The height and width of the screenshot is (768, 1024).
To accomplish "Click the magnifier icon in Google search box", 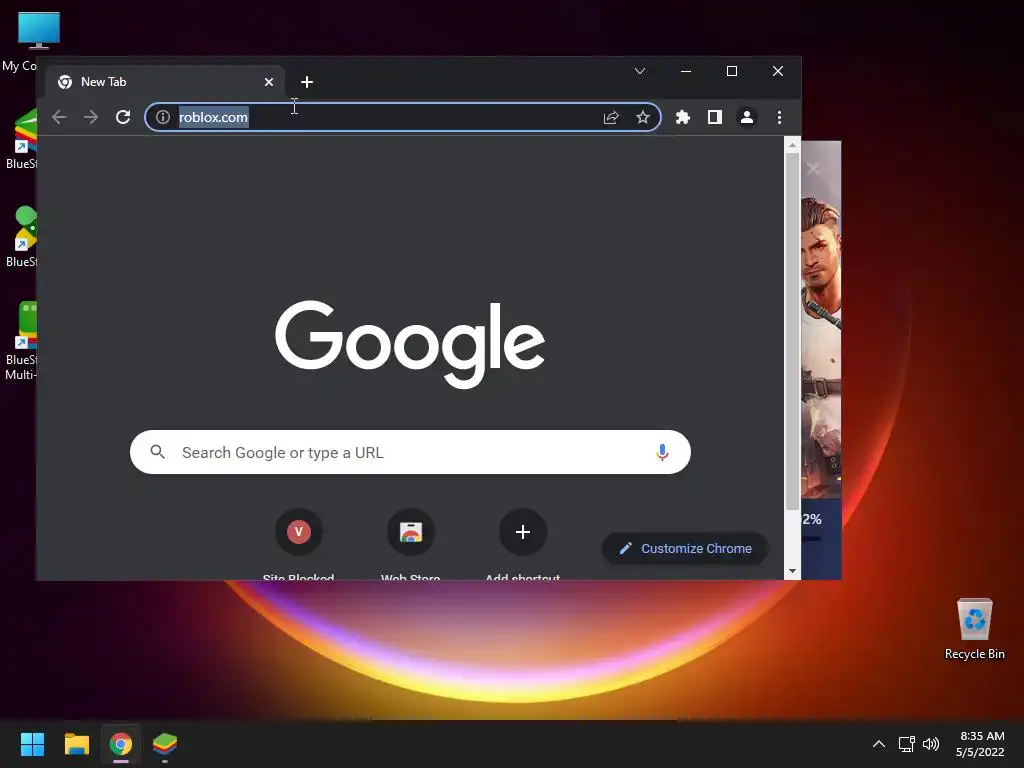I will point(157,451).
